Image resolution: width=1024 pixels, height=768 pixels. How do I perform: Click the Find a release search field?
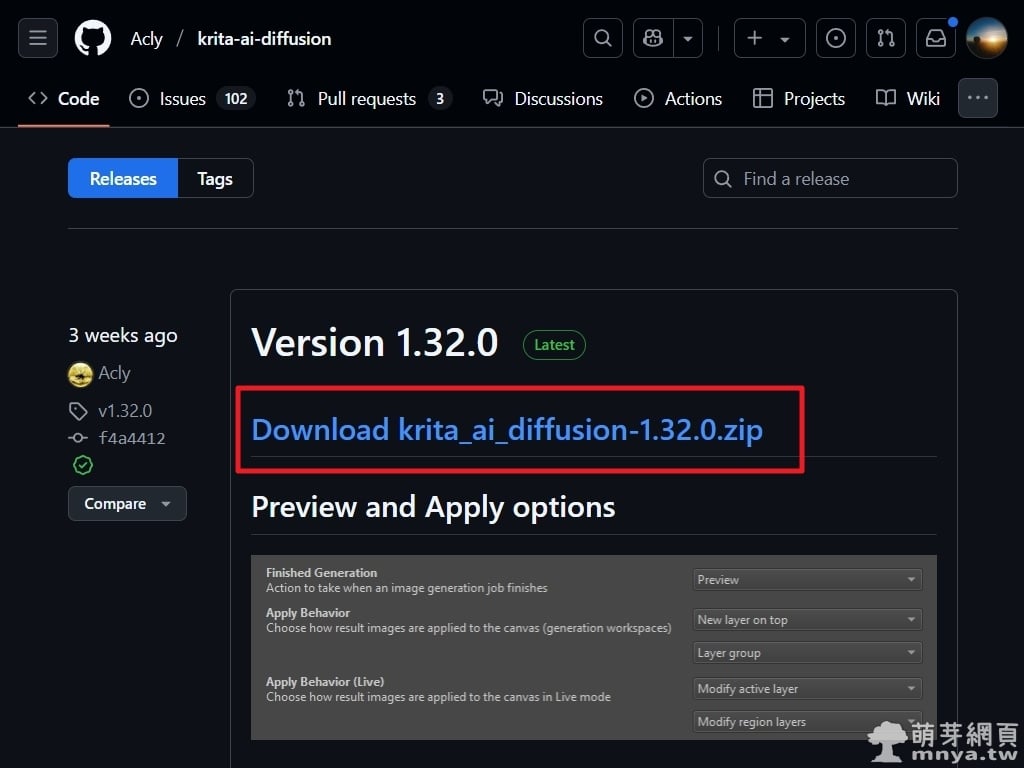pyautogui.click(x=830, y=179)
